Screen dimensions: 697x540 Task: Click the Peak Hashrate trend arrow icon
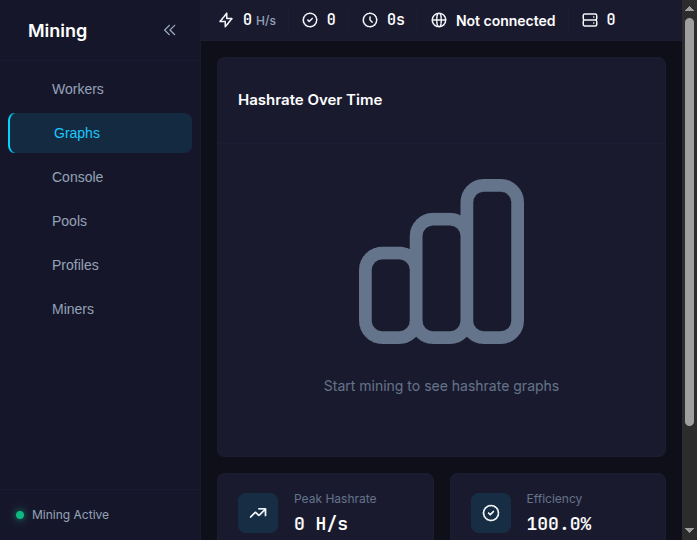pos(258,513)
